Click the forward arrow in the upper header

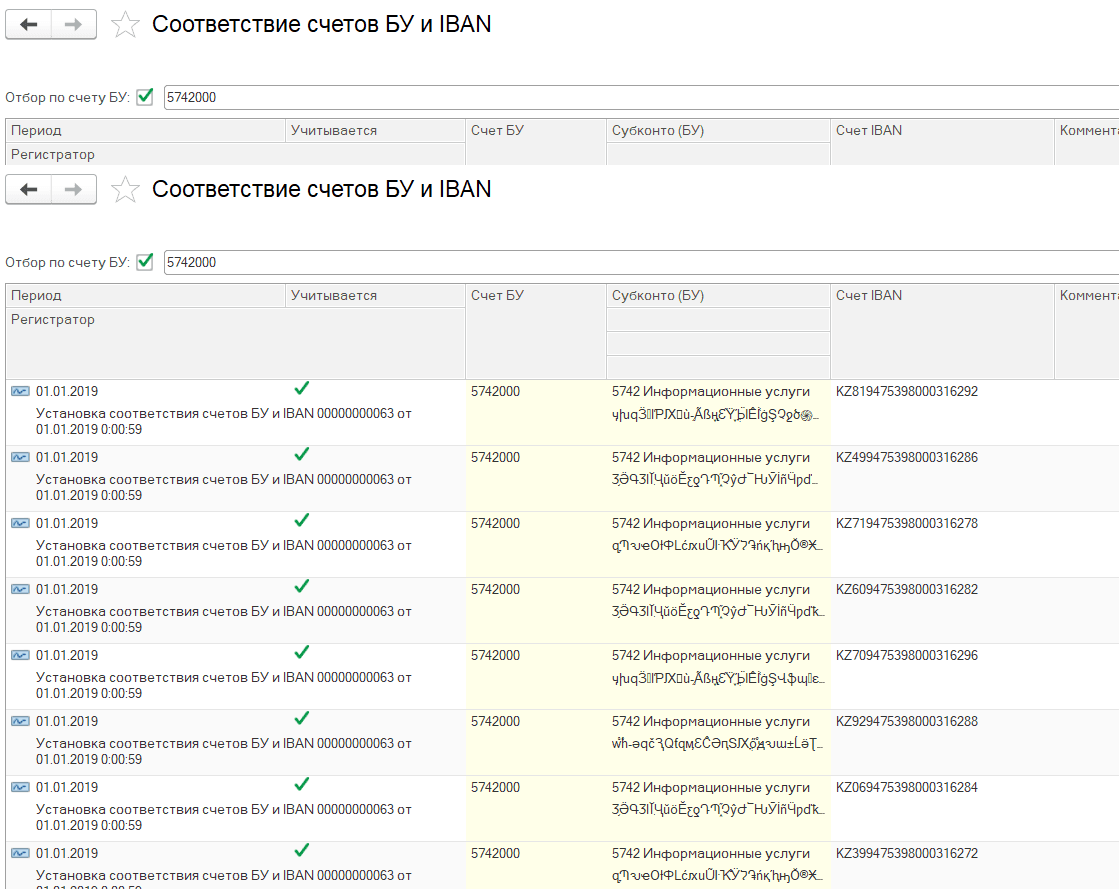coord(73,25)
